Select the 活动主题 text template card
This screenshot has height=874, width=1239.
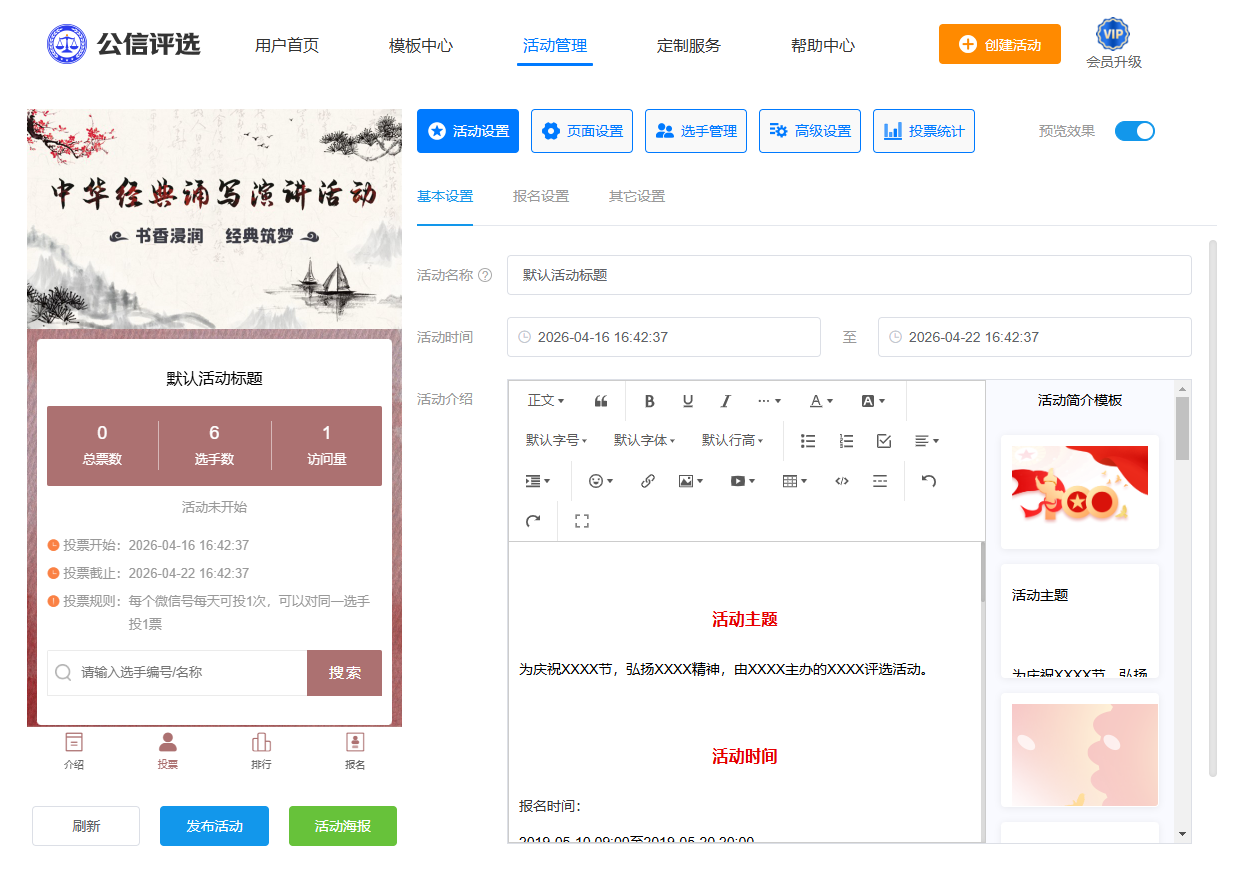pyautogui.click(x=1080, y=621)
